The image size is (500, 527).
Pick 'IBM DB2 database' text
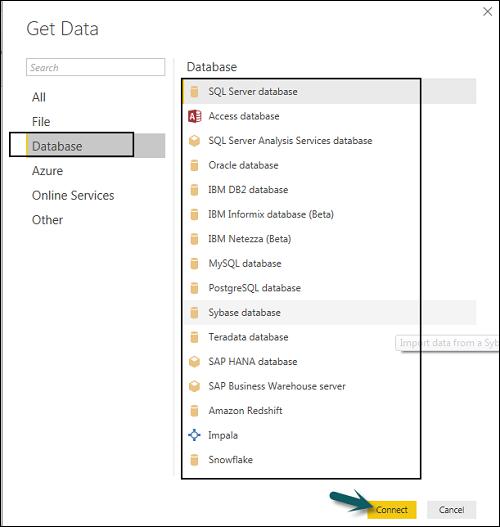pos(248,190)
